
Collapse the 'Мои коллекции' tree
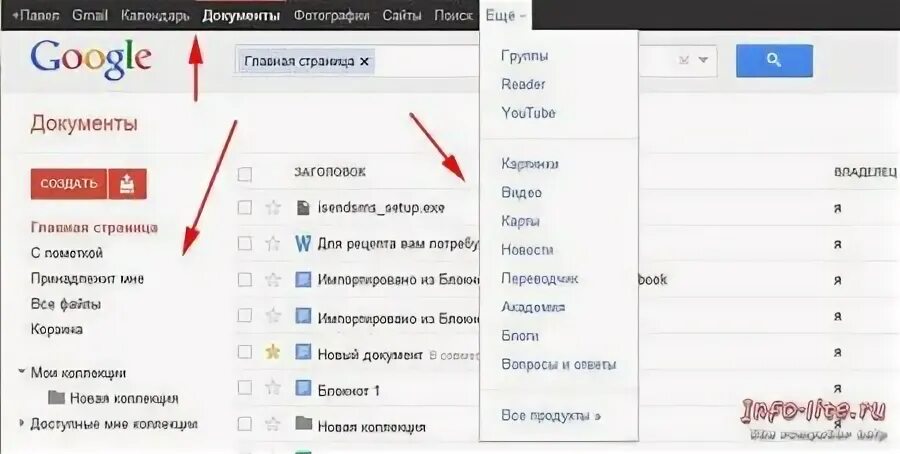[x=22, y=372]
